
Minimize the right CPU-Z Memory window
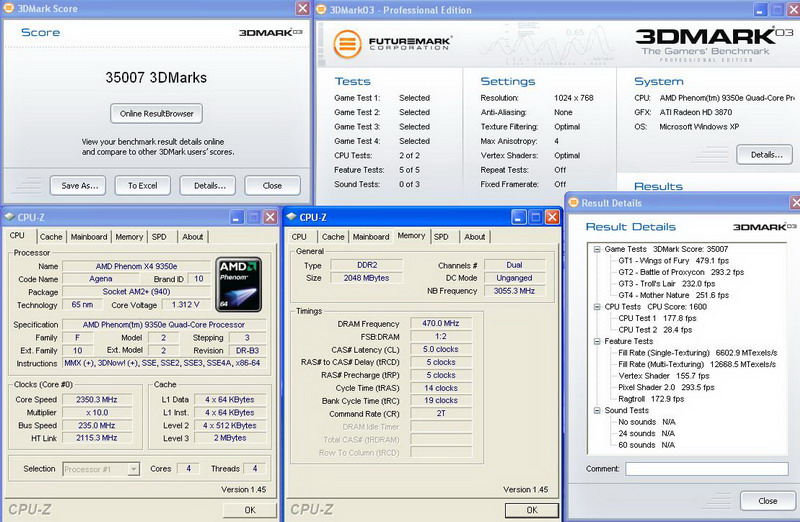pos(518,217)
